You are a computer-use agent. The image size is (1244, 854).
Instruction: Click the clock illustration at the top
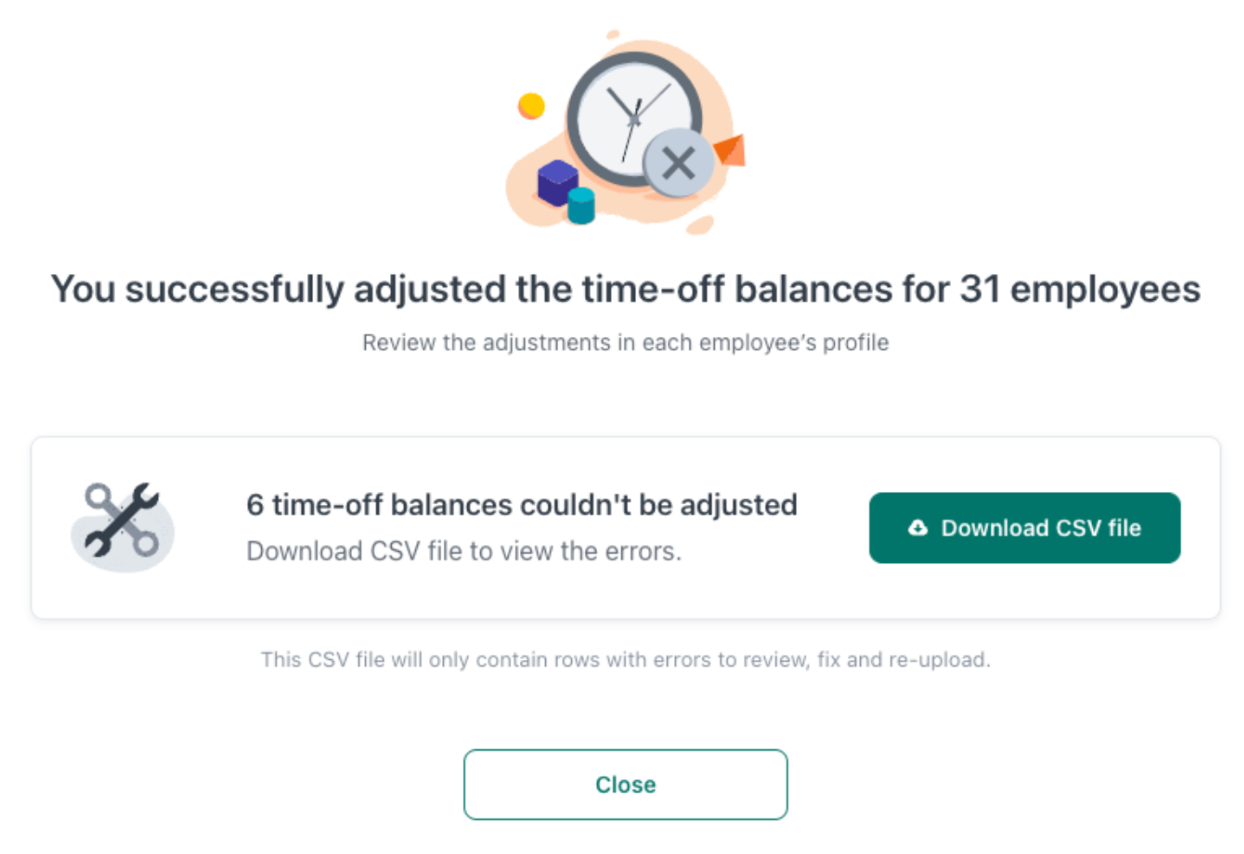[633, 118]
